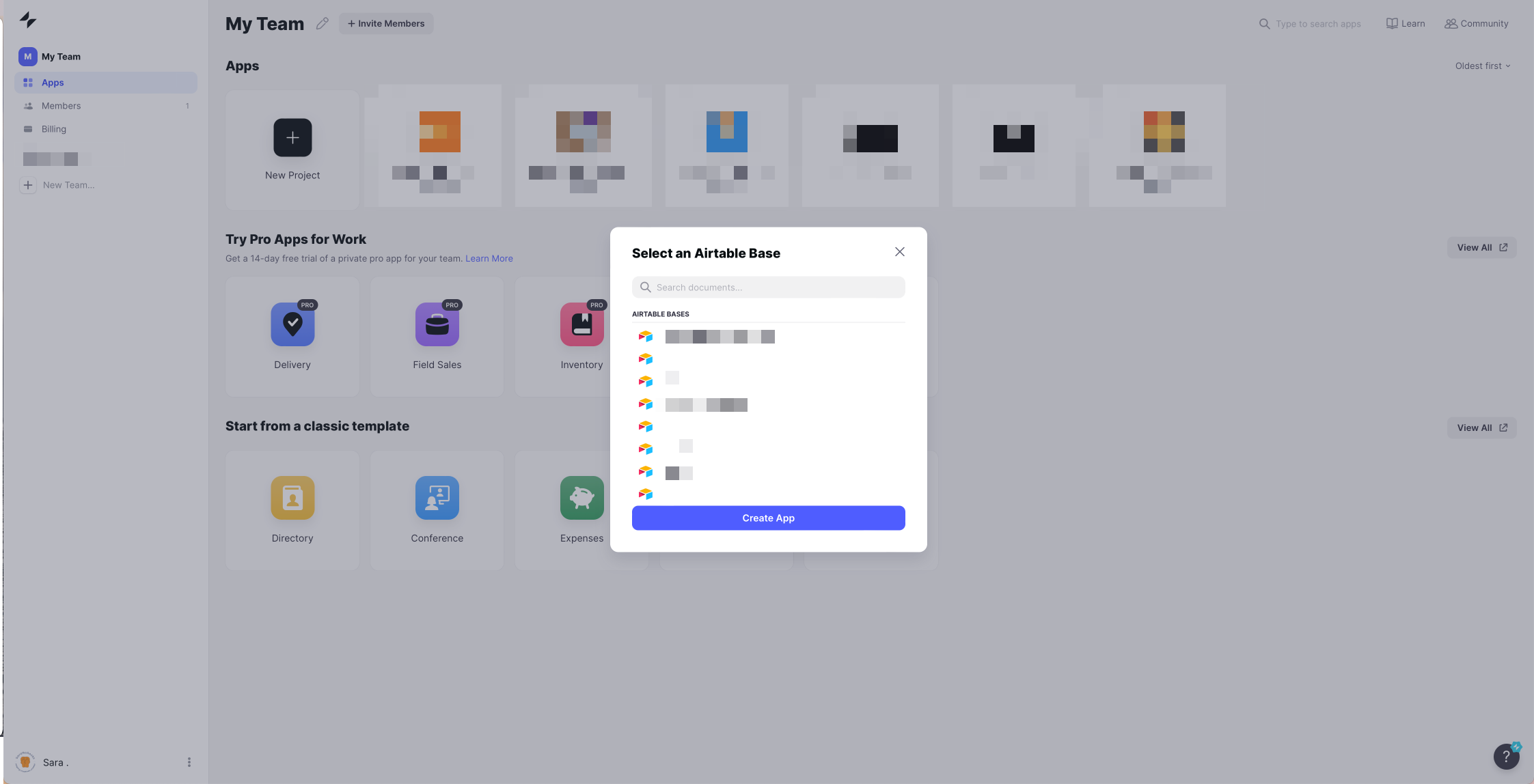Open the Billing sidebar item
The width and height of the screenshot is (1534, 784).
106,129
